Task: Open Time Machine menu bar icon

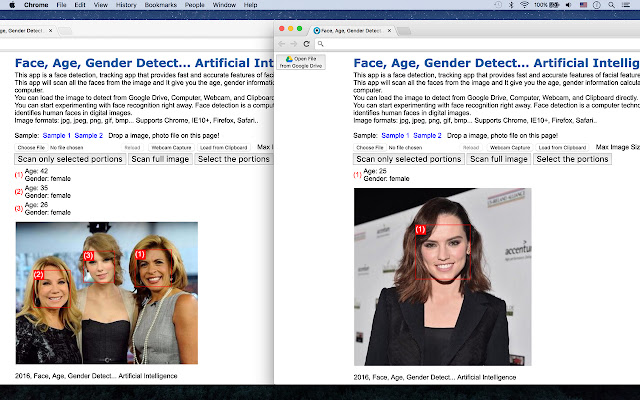Action: (498, 5)
